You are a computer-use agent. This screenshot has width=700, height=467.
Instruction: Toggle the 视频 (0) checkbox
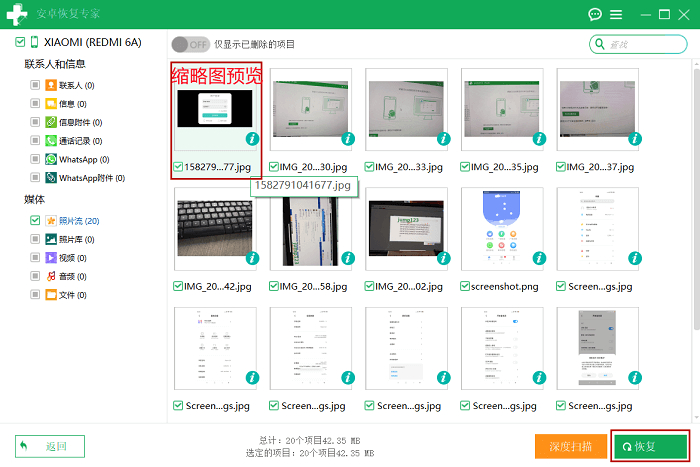point(35,258)
